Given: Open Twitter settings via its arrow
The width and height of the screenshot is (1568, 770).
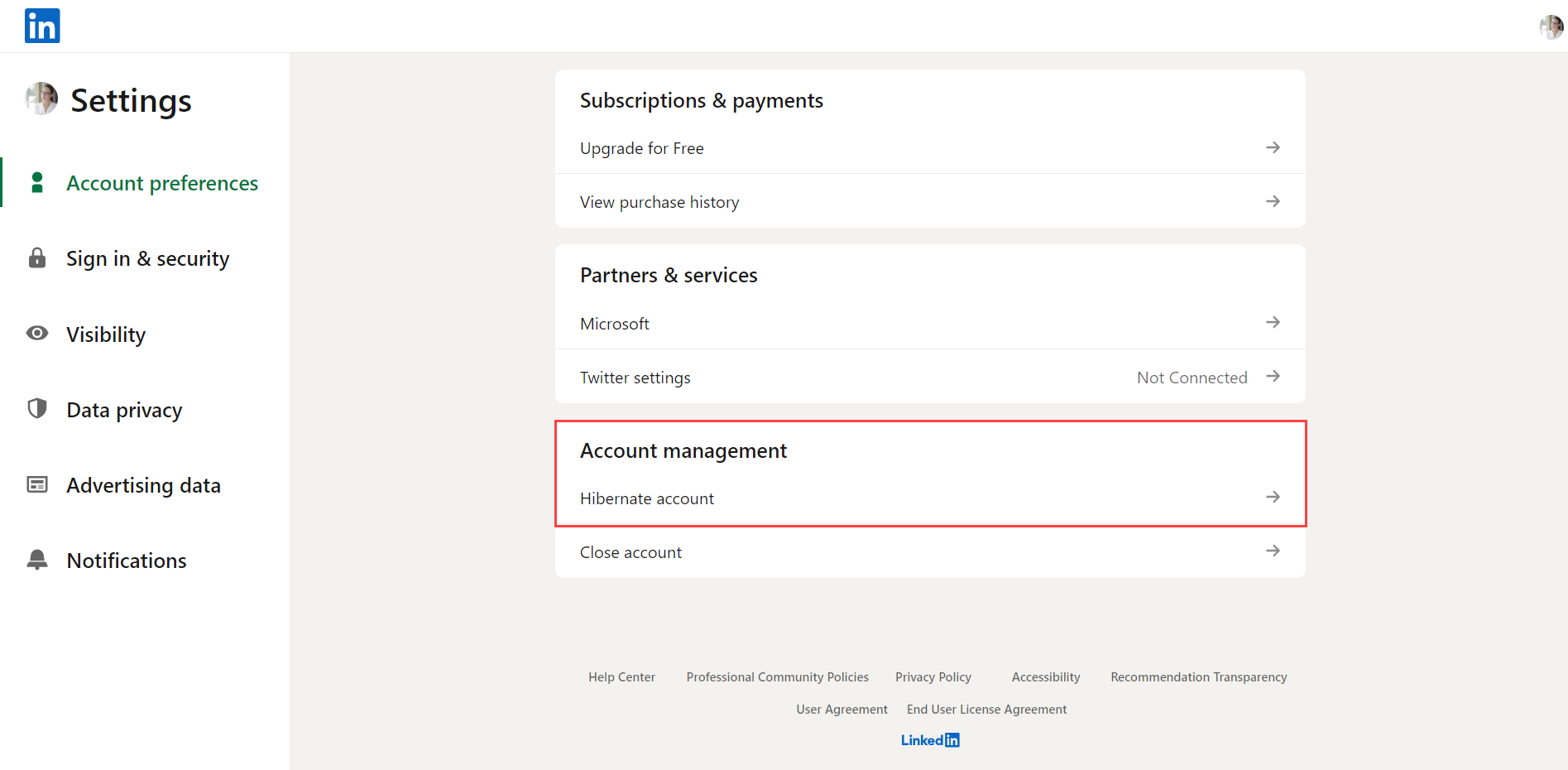Looking at the screenshot, I should click(x=1273, y=376).
